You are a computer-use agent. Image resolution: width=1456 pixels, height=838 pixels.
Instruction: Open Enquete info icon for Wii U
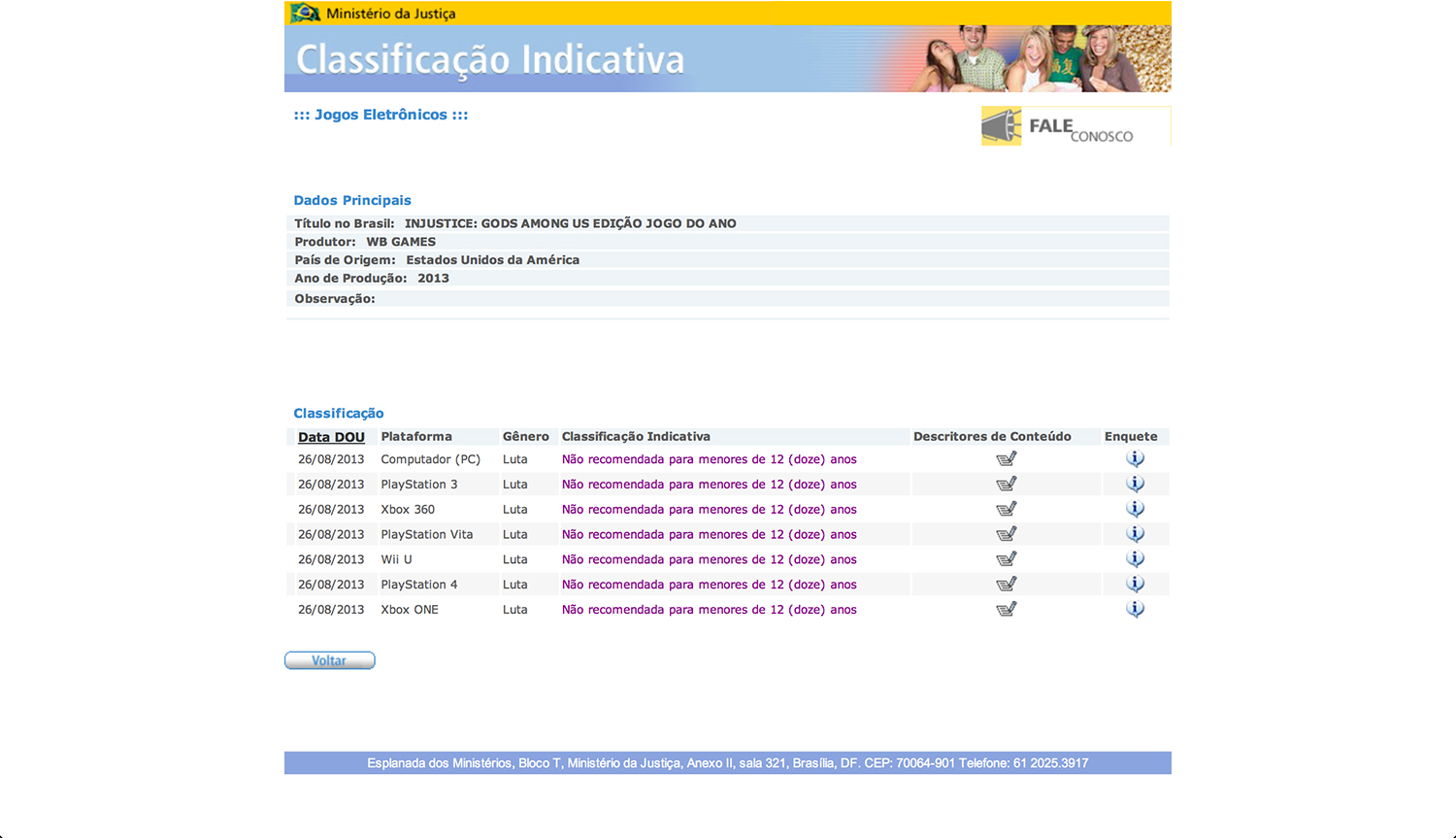(1135, 559)
